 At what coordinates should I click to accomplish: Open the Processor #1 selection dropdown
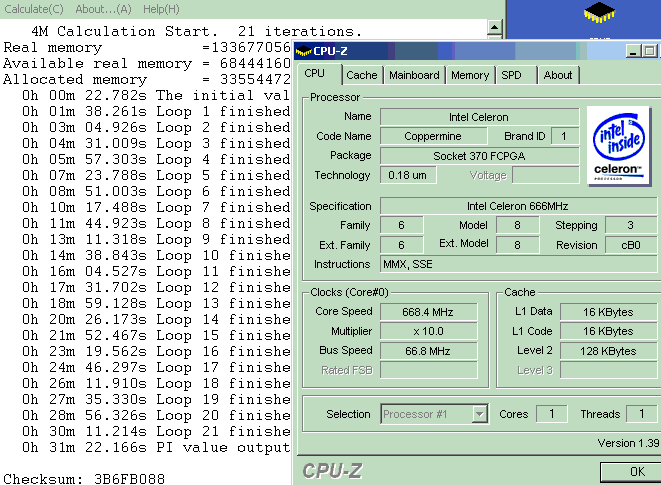(x=434, y=414)
